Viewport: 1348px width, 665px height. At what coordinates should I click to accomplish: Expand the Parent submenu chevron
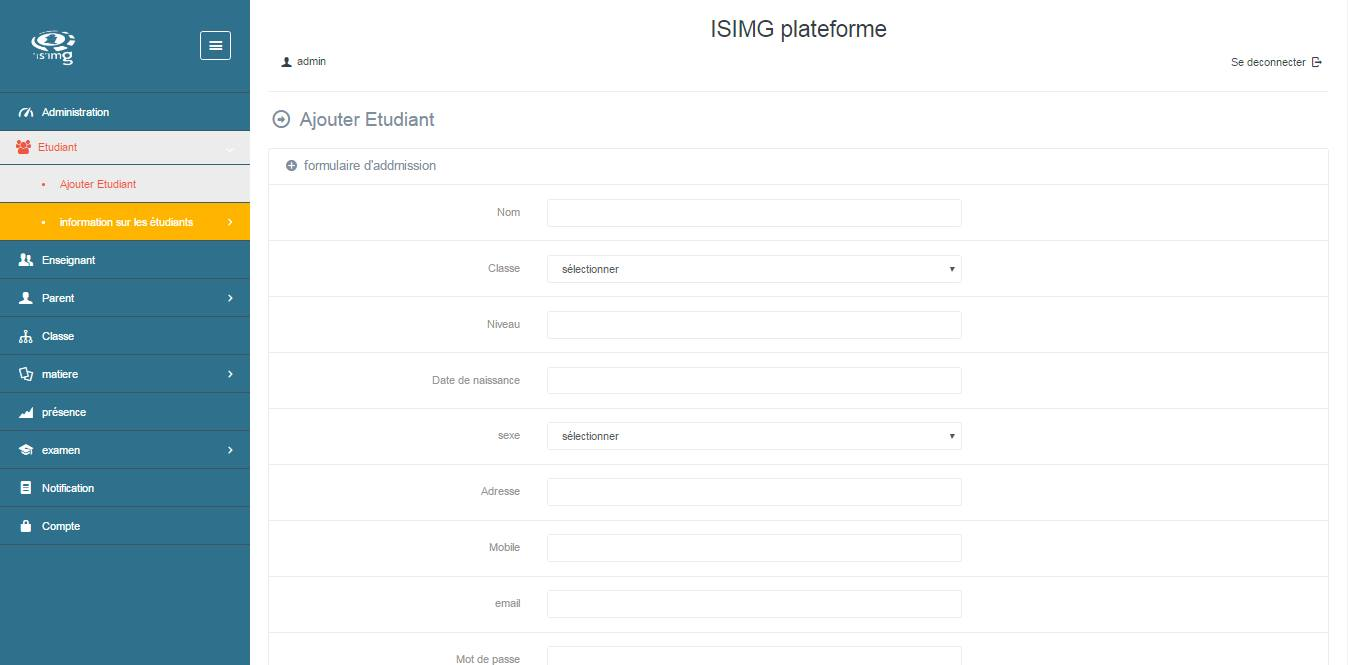[230, 298]
